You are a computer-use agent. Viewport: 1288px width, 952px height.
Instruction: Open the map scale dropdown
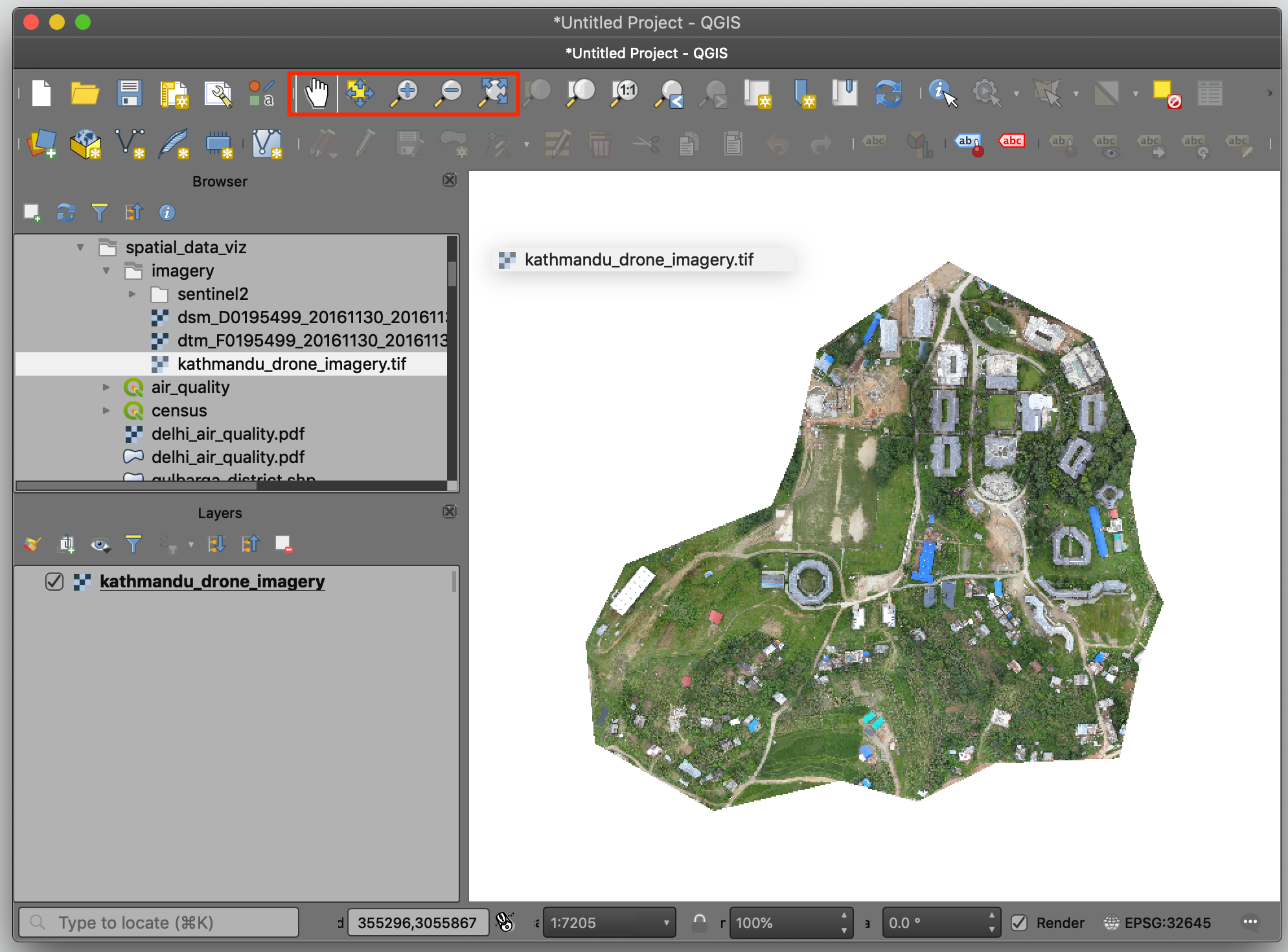point(666,923)
